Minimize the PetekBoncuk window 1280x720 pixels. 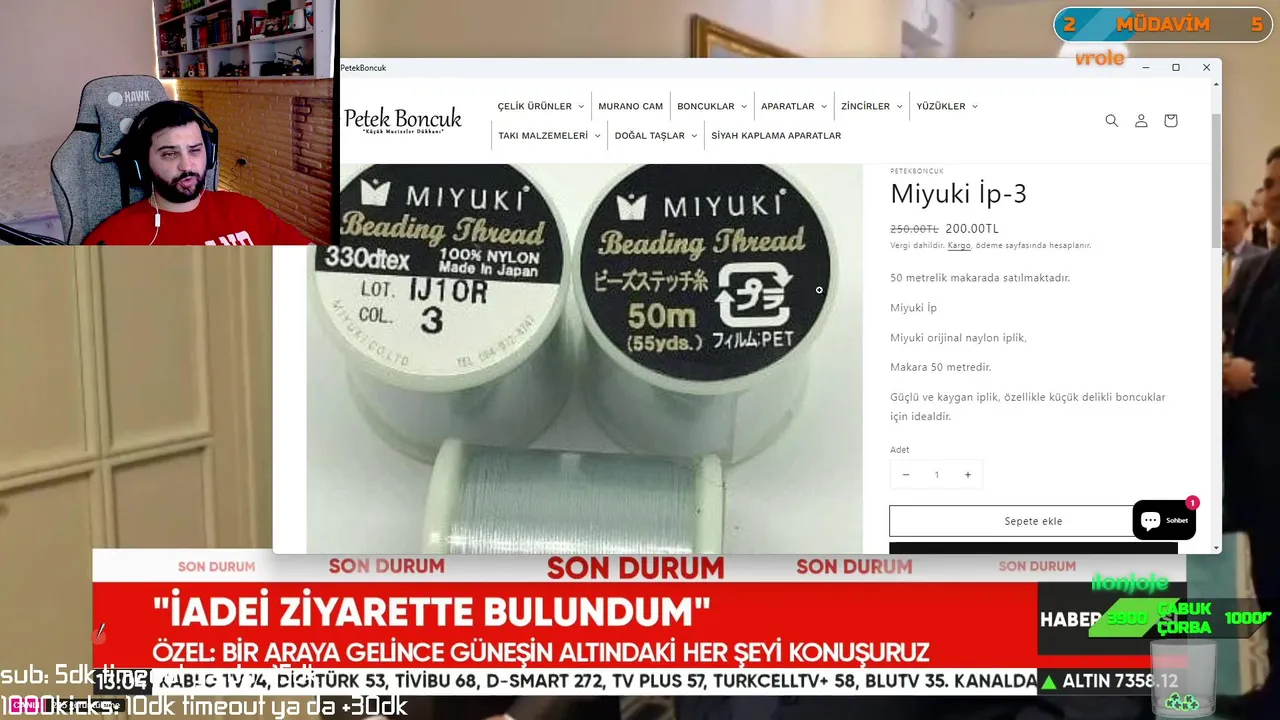coord(1146,67)
